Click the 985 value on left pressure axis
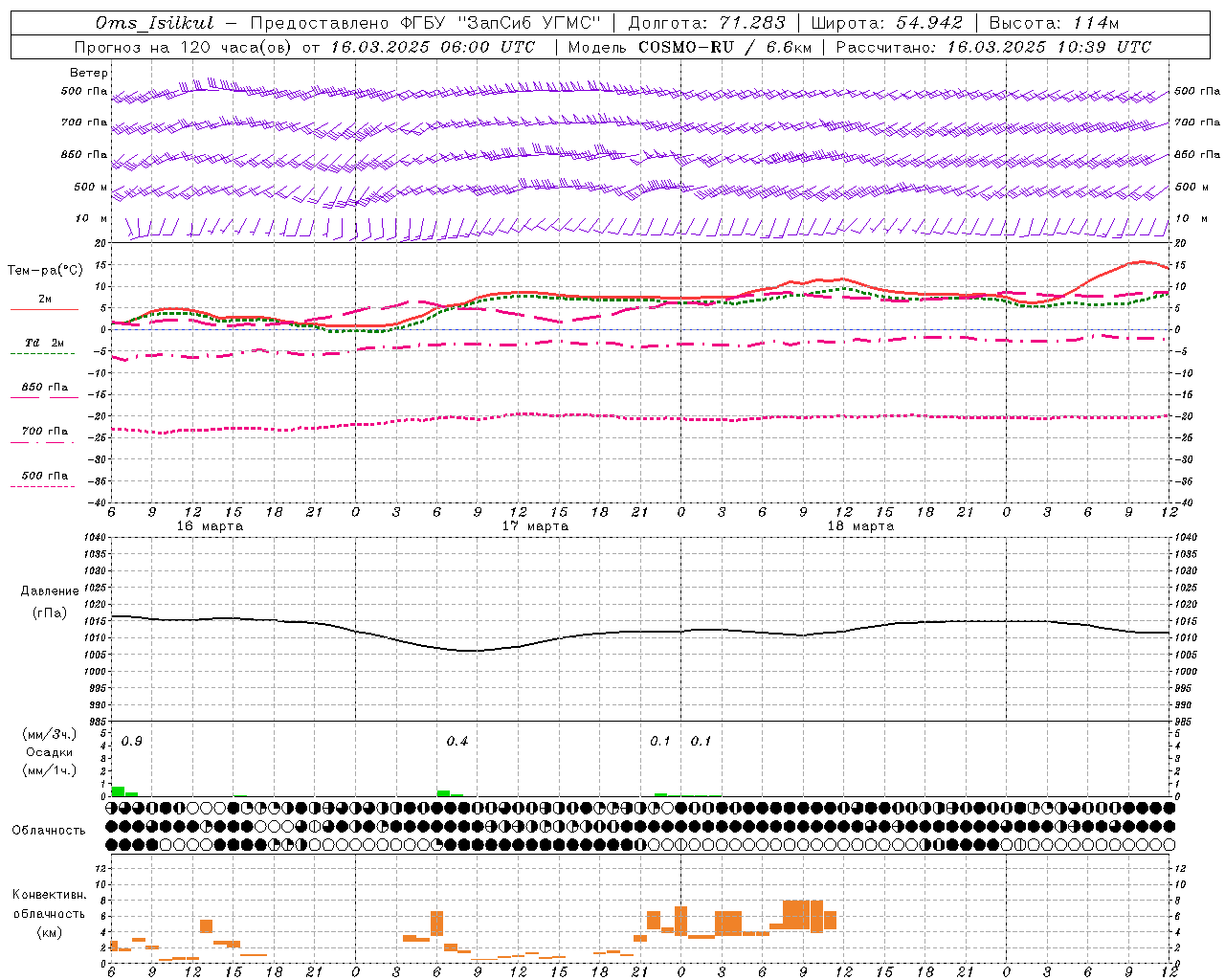This screenshot has width=1225, height=980. point(98,722)
